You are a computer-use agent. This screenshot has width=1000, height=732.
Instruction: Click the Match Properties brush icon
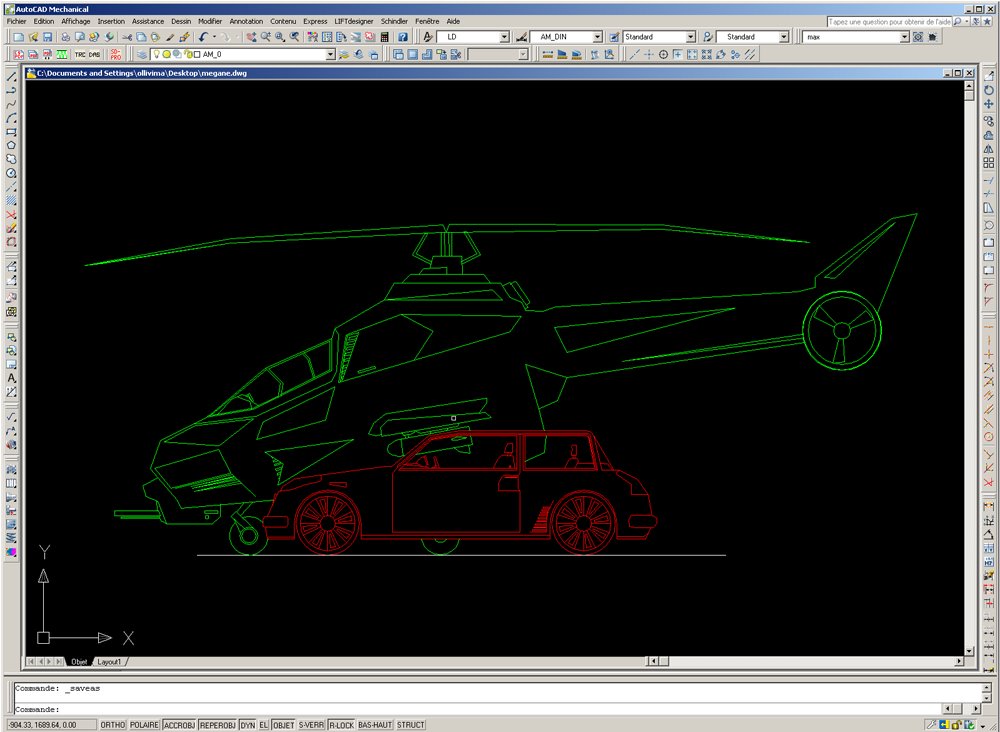click(170, 37)
